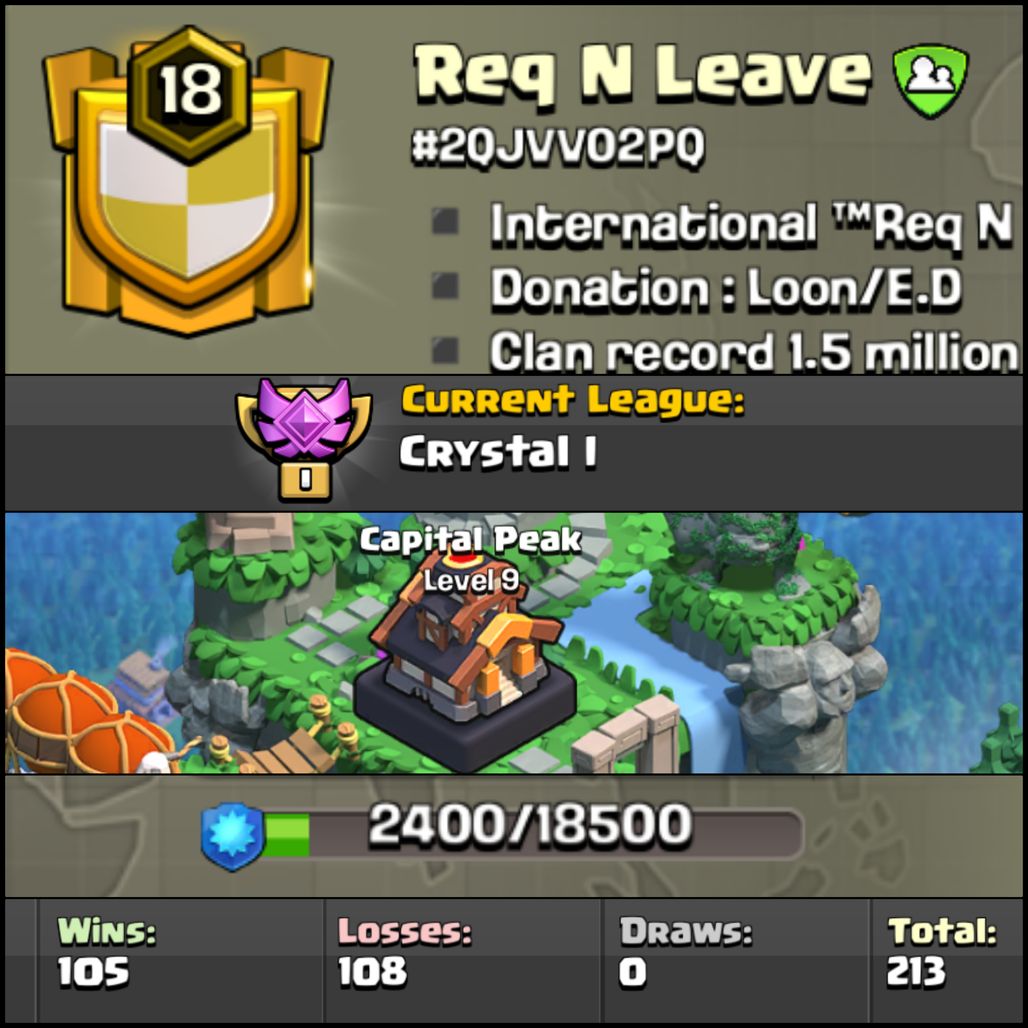Click the Total 213 stat
Screen dimensions: 1028x1028
(941, 951)
